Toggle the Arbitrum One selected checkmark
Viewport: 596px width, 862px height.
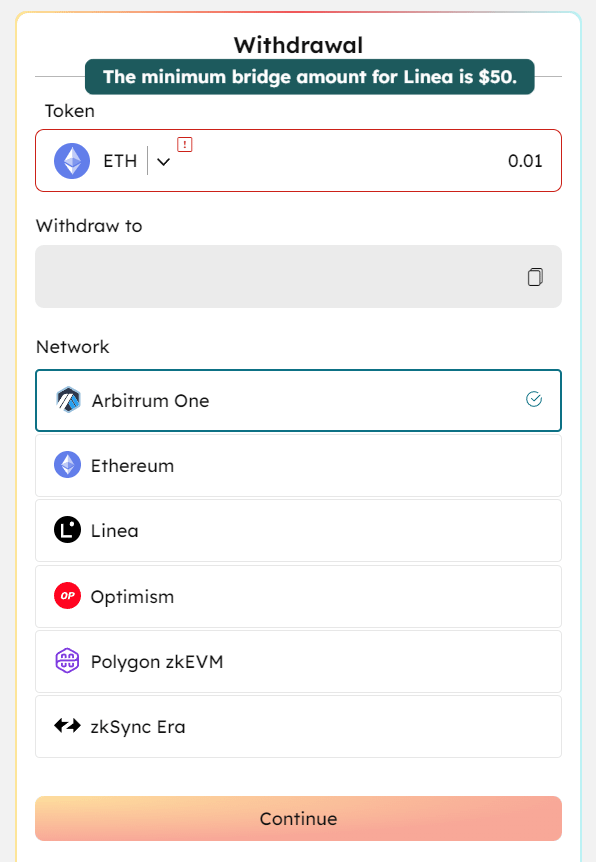534,399
